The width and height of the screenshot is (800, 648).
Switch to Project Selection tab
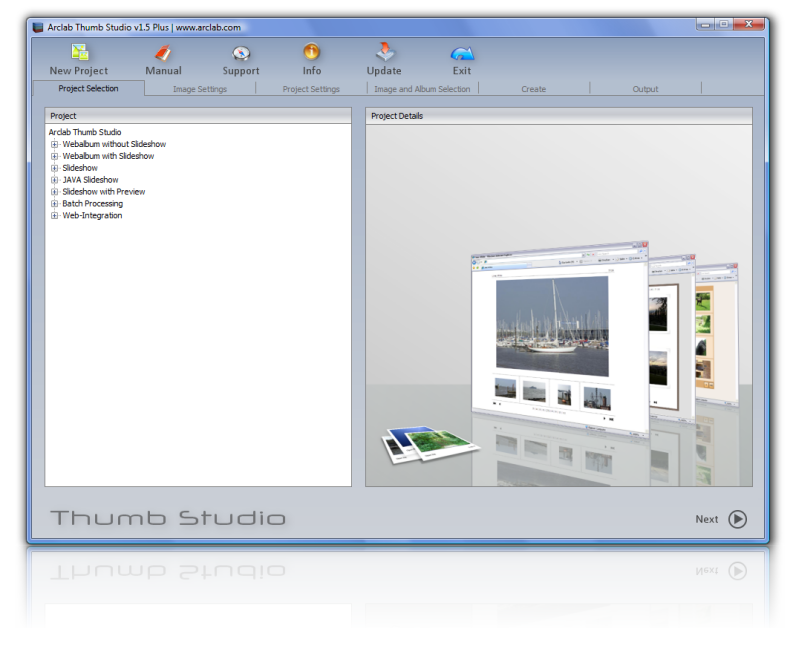click(88, 88)
